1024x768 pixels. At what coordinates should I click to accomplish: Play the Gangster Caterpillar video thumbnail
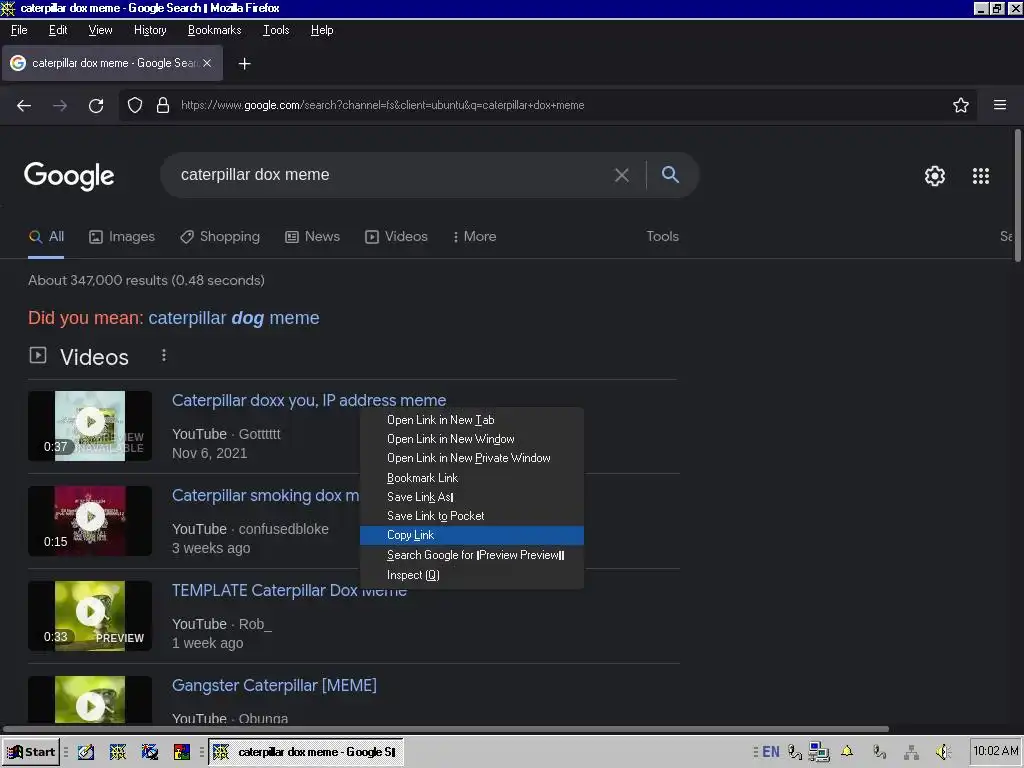click(90, 699)
